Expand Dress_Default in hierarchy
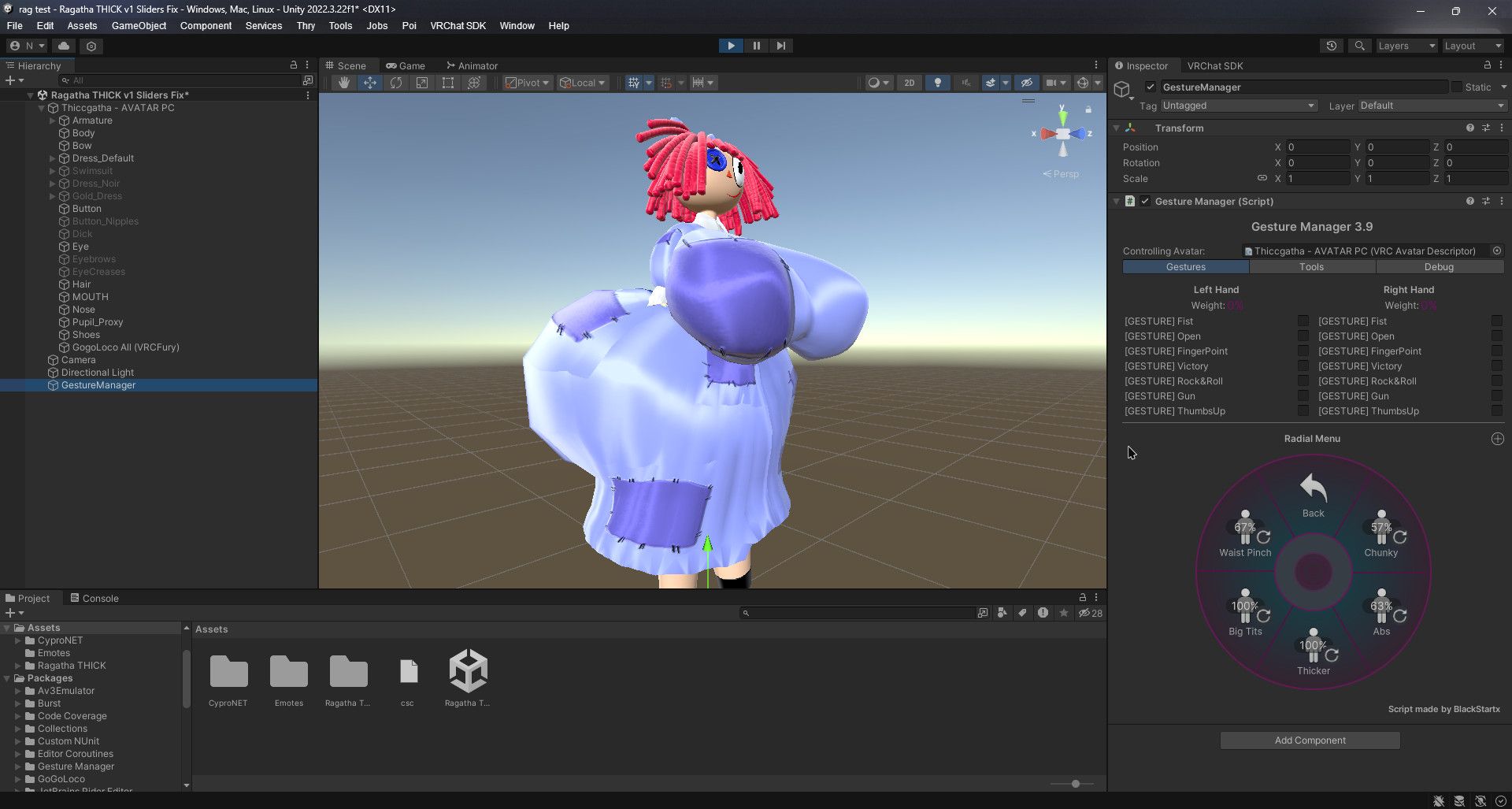The image size is (1512, 809). [x=53, y=158]
